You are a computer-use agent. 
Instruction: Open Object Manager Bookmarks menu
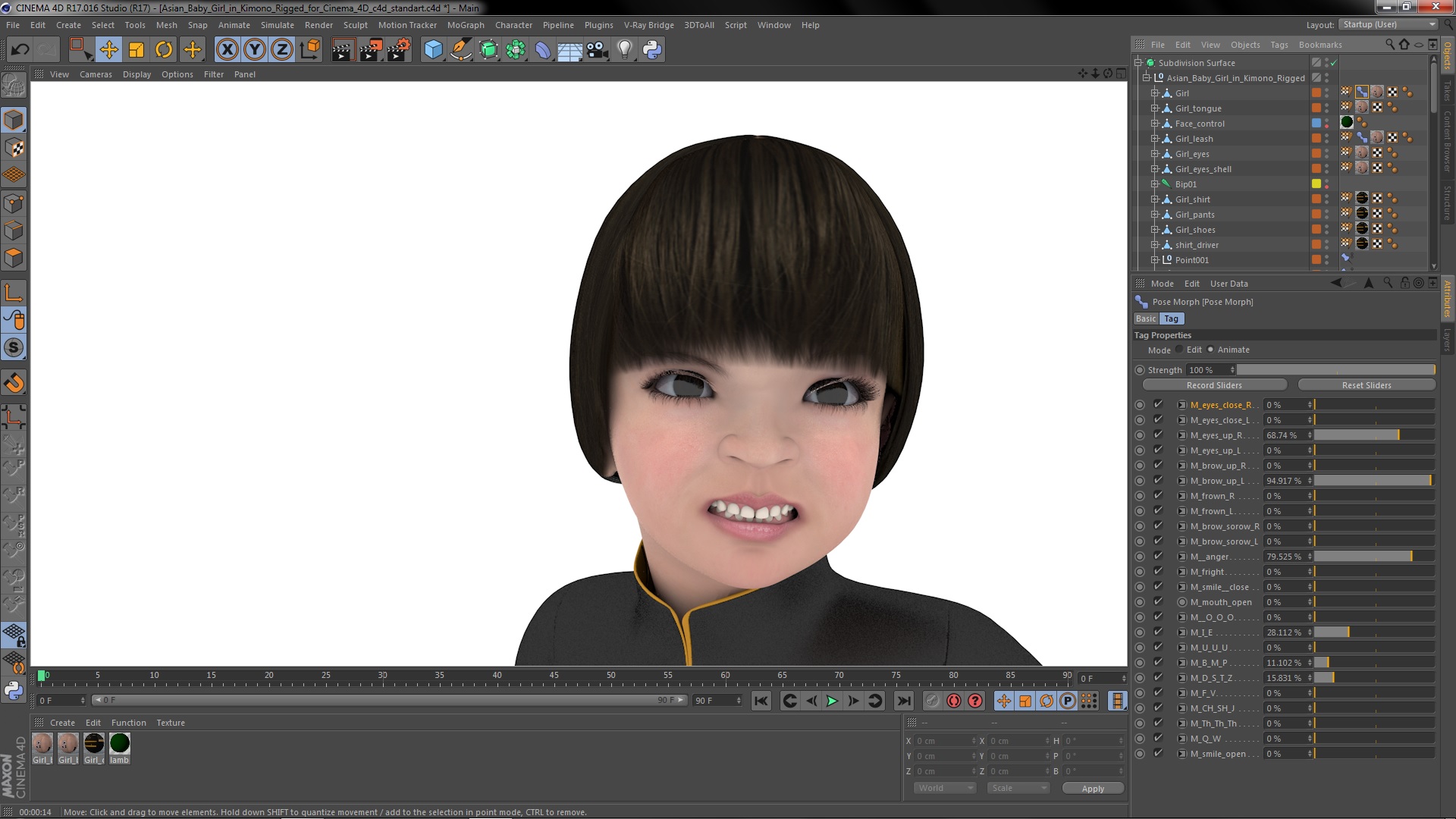pos(1320,45)
